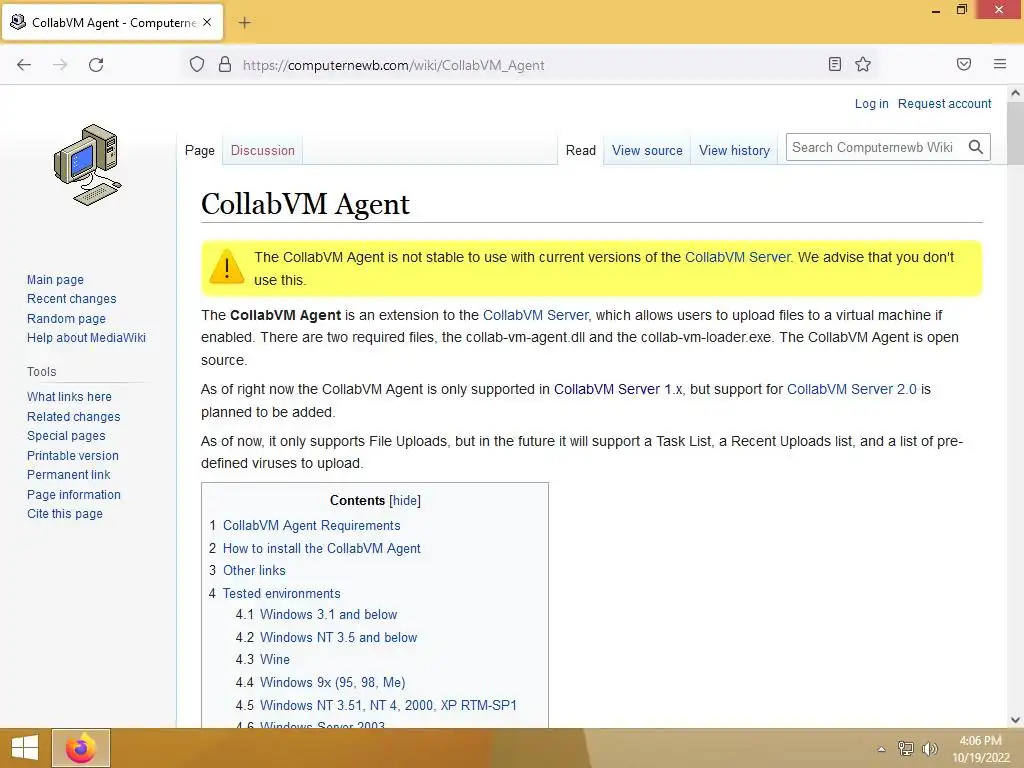Jump to Windows 3.1 and below
The image size is (1024, 768).
pos(328,615)
